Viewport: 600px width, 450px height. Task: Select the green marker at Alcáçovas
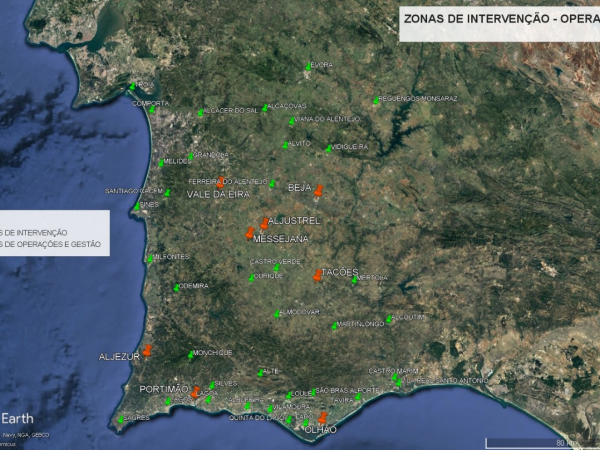(x=264, y=108)
